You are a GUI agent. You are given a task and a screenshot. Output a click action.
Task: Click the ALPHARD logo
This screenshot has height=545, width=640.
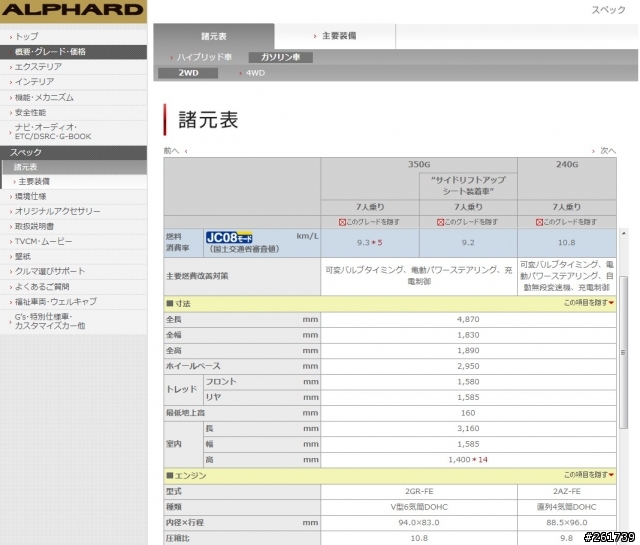(73, 11)
